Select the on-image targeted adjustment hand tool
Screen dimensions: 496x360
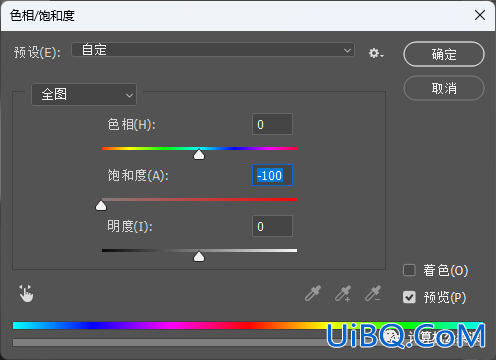coord(26,293)
